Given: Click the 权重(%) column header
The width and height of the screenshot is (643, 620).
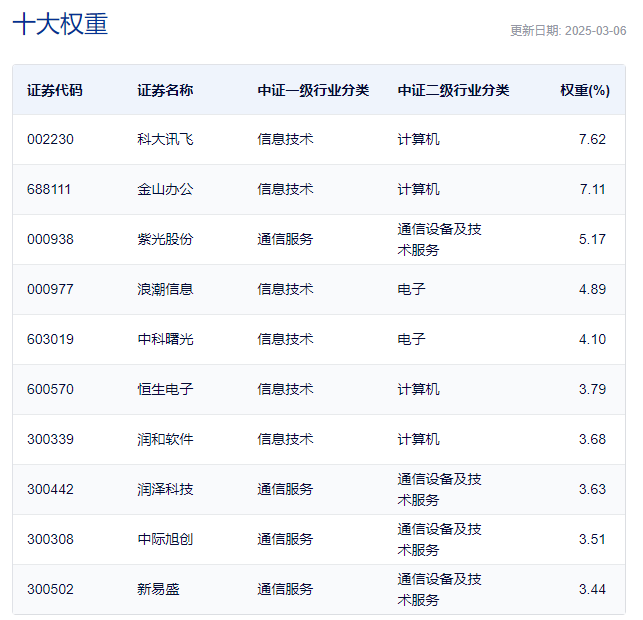Looking at the screenshot, I should click(x=585, y=90).
